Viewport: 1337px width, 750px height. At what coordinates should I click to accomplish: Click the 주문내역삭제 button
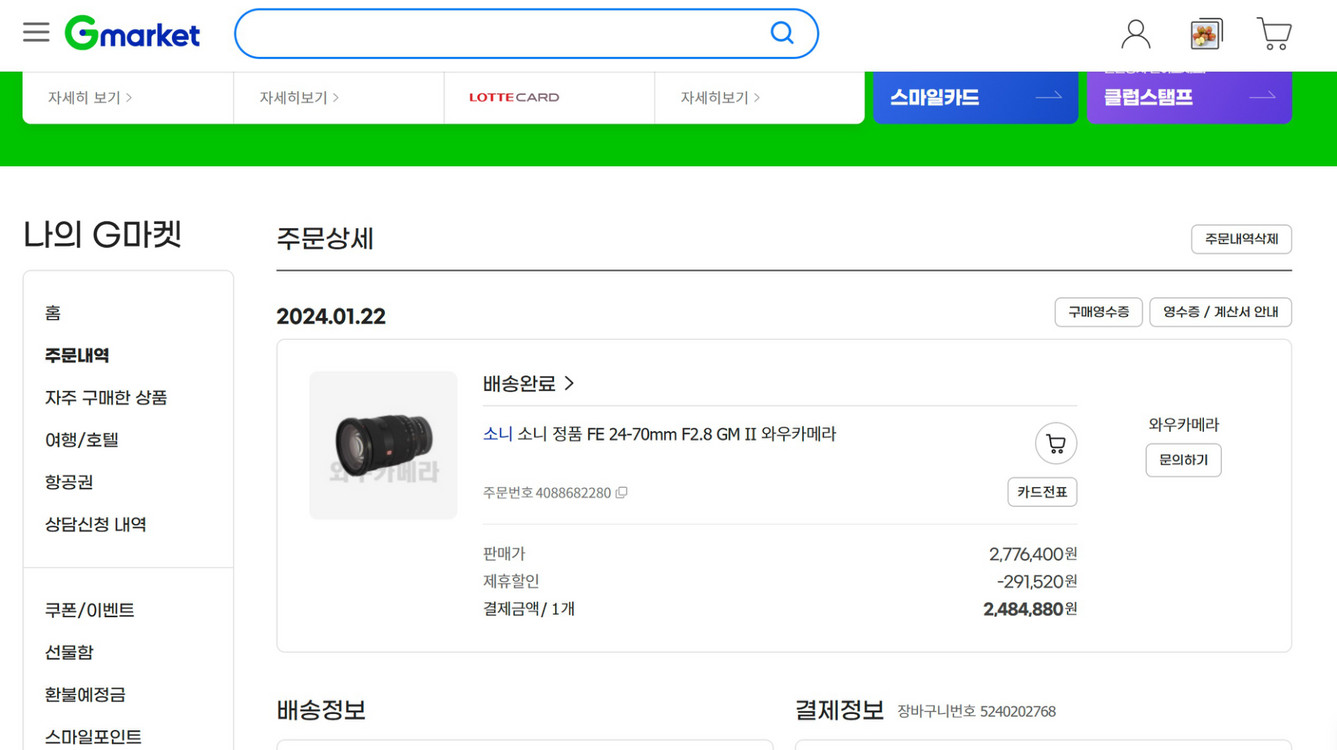tap(1241, 239)
